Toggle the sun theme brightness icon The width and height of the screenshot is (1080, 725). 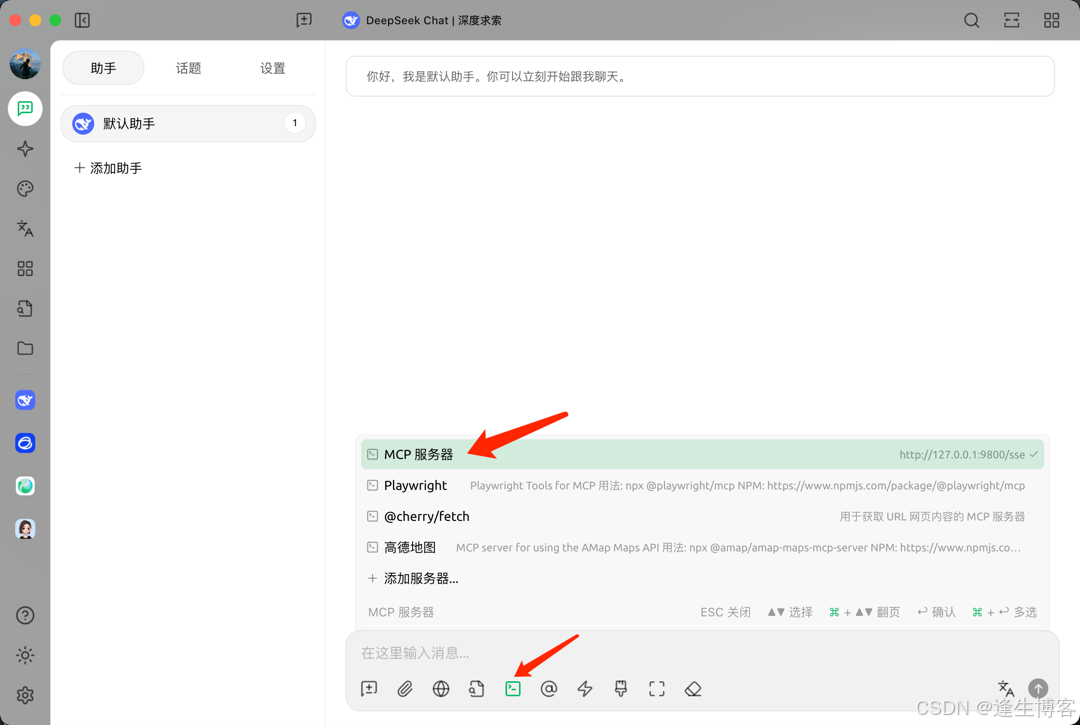(25, 655)
